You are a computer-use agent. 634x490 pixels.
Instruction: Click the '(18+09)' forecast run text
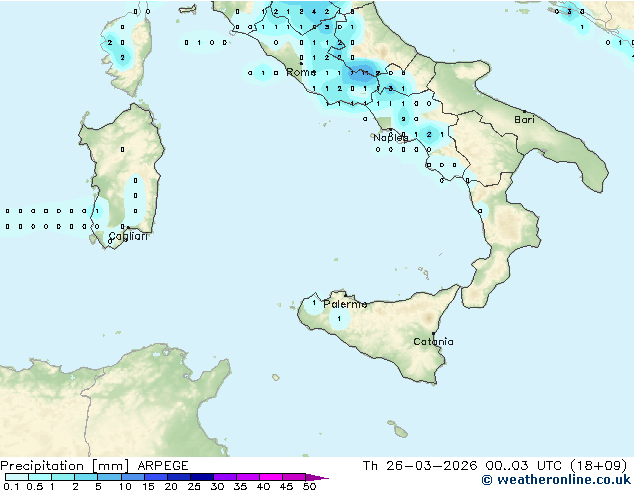pyautogui.click(x=598, y=465)
